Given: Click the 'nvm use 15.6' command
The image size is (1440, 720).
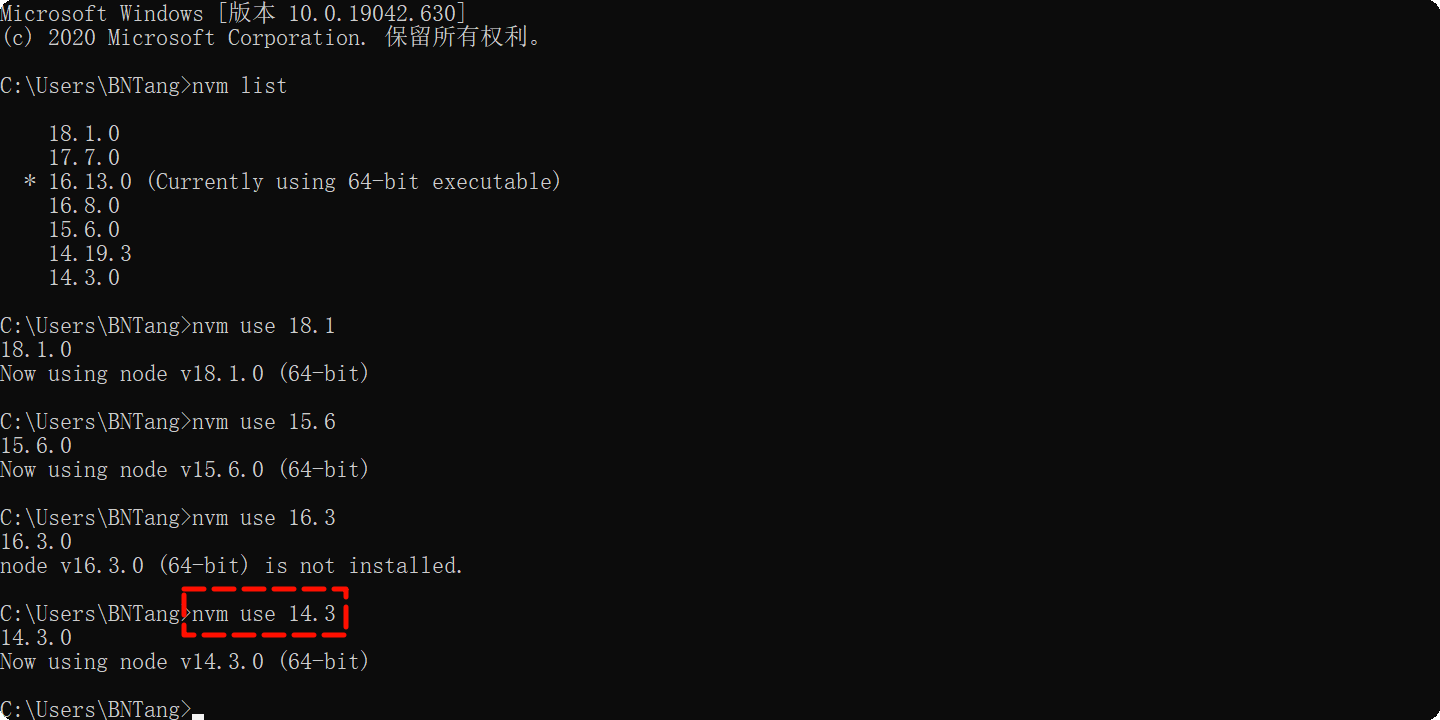Looking at the screenshot, I should pos(264,422).
